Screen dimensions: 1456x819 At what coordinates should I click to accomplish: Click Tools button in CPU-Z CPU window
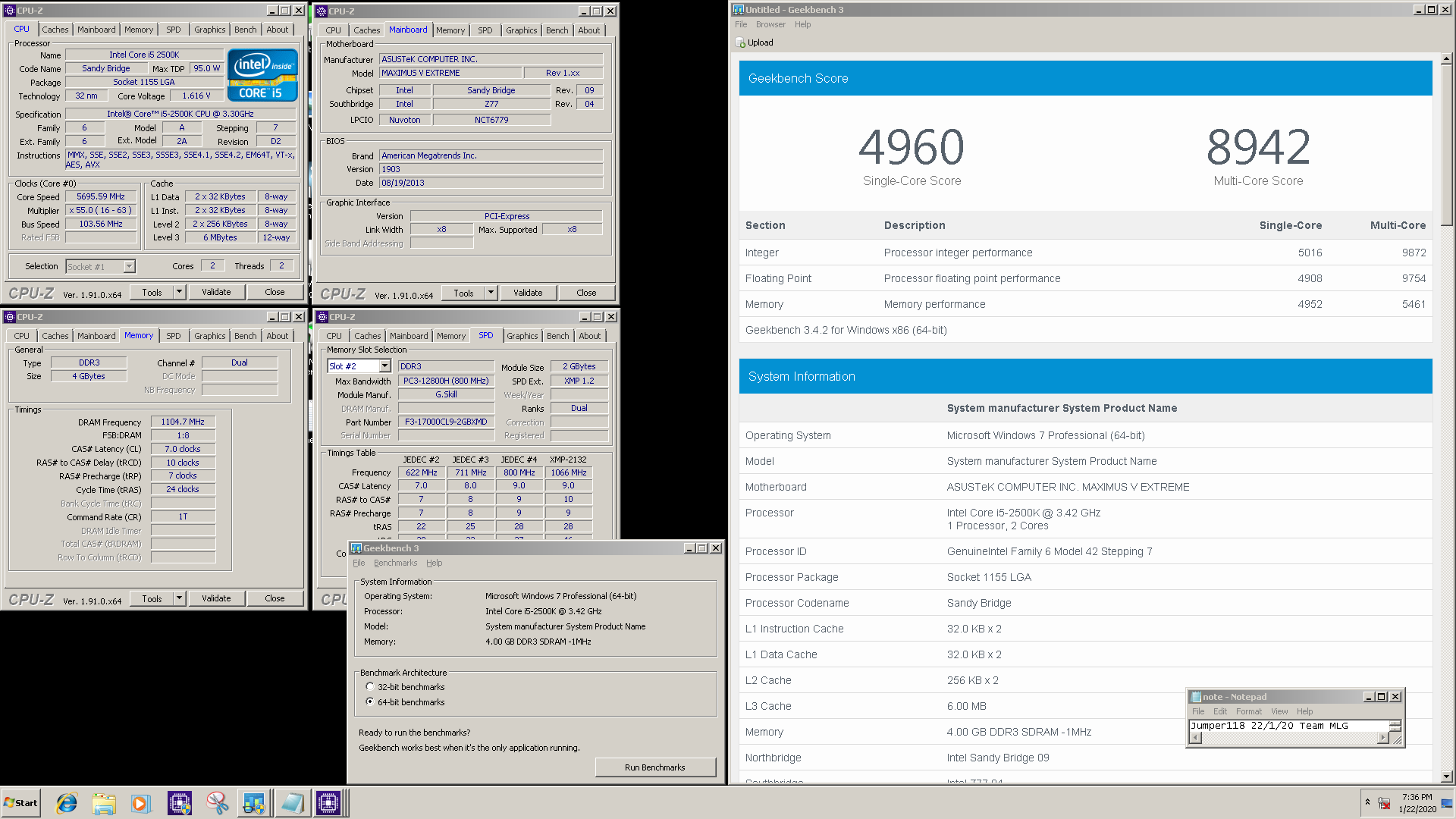pyautogui.click(x=152, y=292)
